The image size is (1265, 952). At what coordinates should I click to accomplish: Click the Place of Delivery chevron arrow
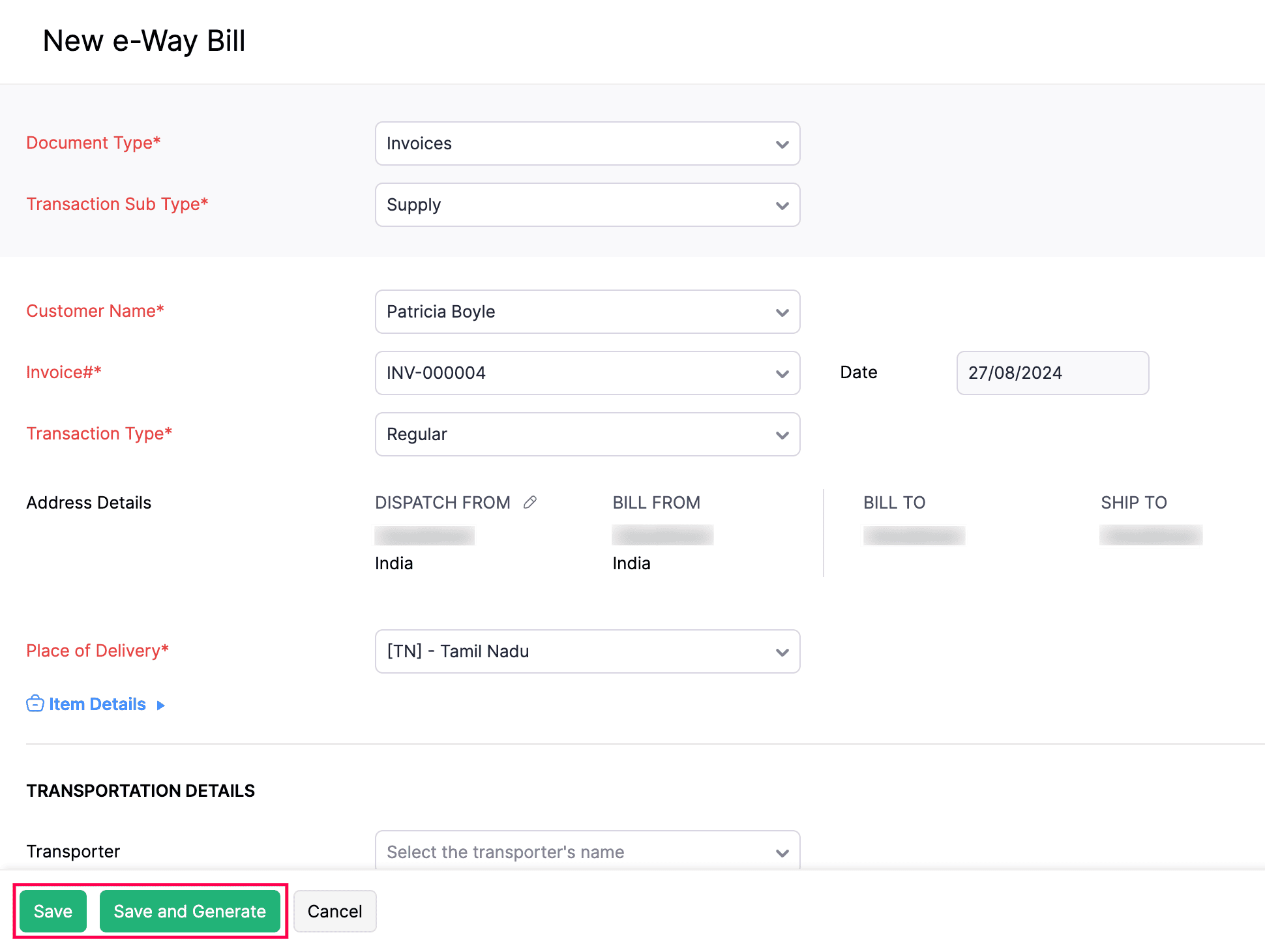pos(782,652)
